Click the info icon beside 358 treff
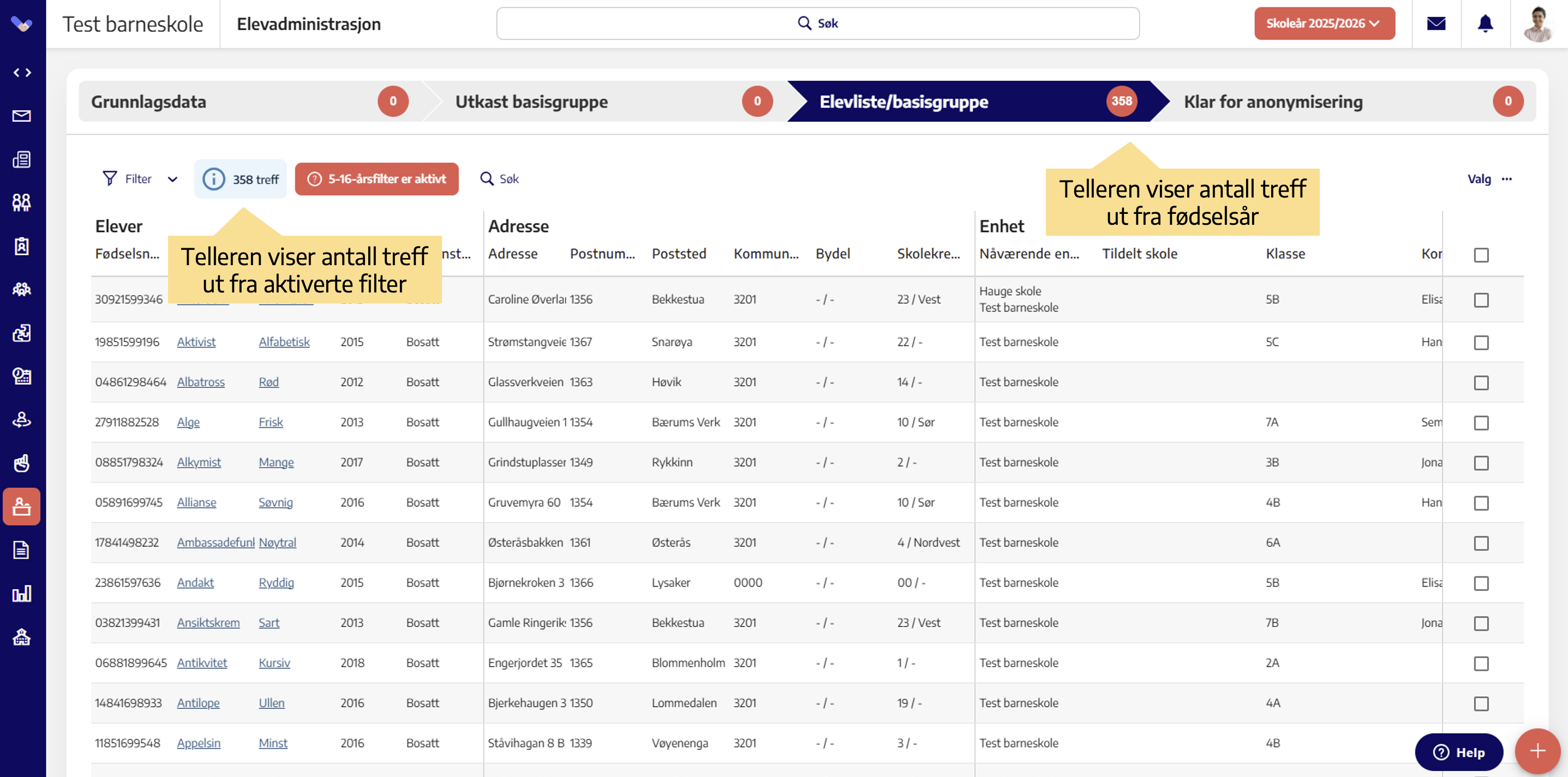The image size is (1568, 777). [x=214, y=179]
